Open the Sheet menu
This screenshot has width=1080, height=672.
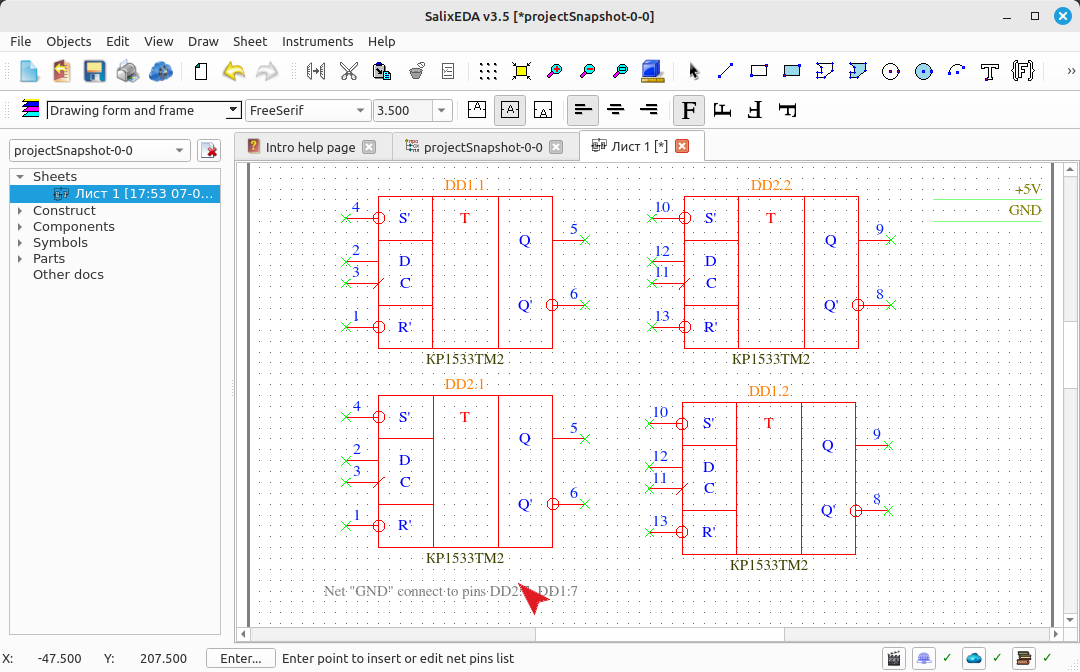249,41
